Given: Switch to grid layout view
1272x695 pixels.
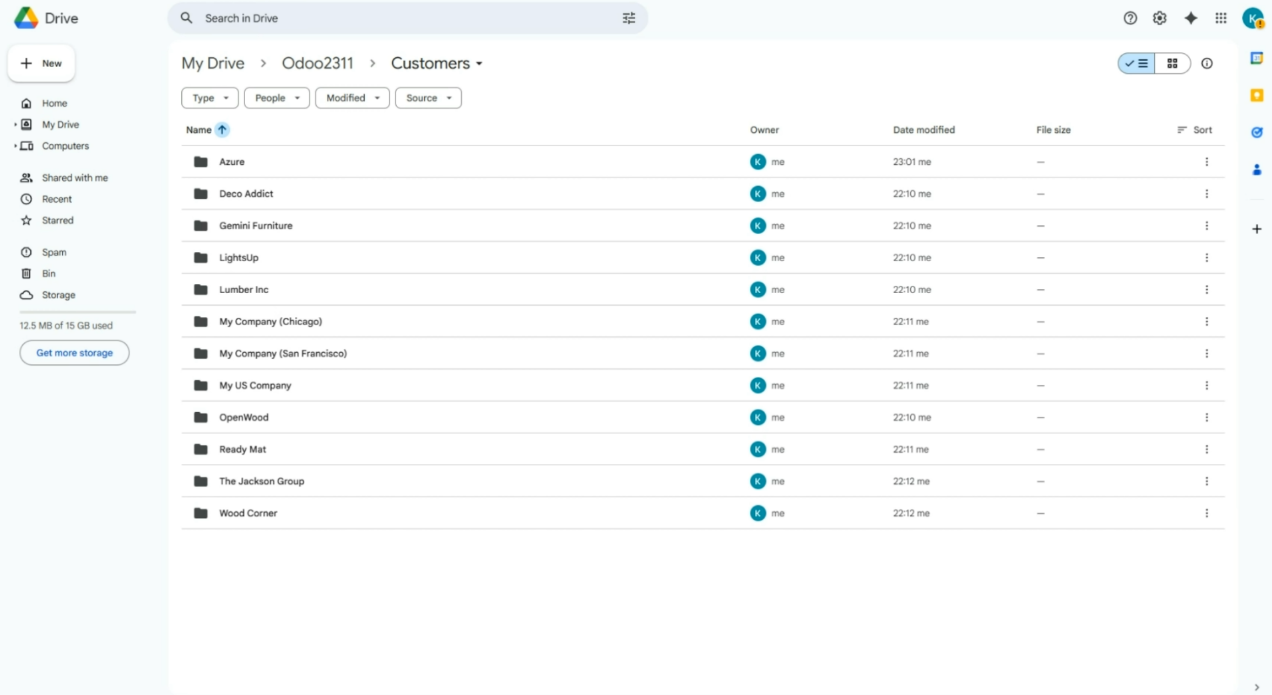Looking at the screenshot, I should 1172,63.
